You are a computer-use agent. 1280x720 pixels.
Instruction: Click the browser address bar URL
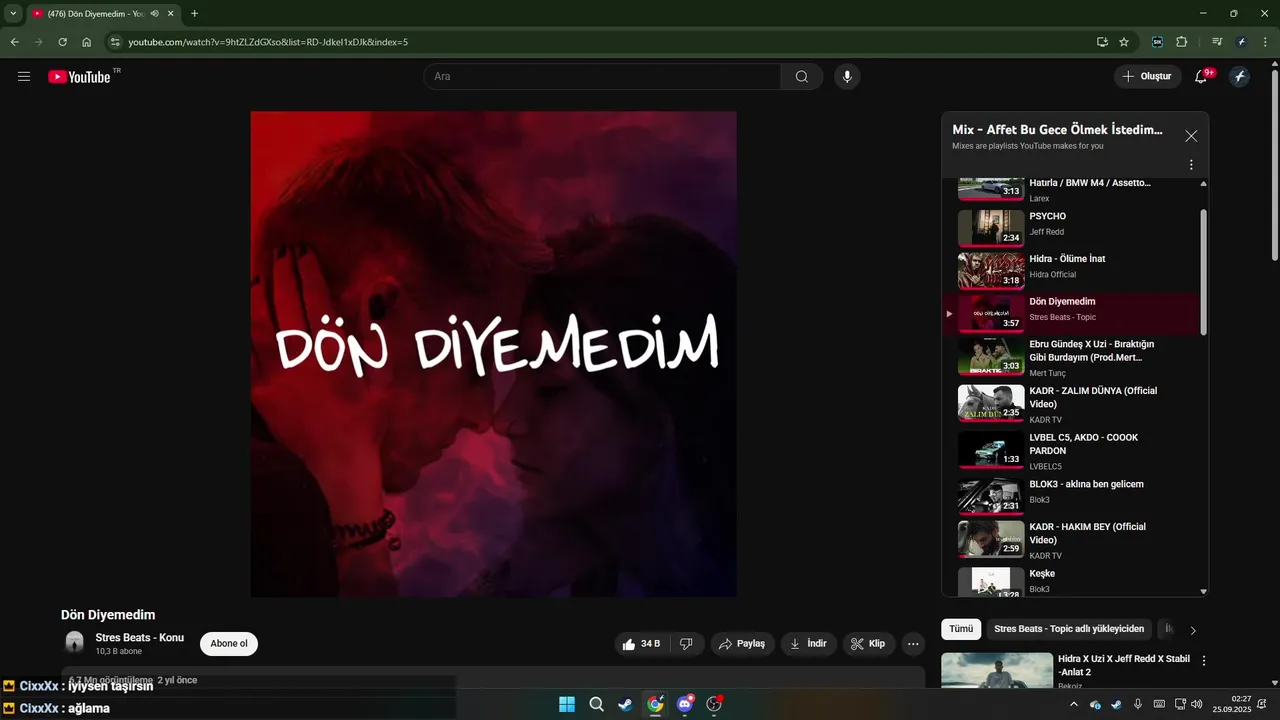point(268,42)
